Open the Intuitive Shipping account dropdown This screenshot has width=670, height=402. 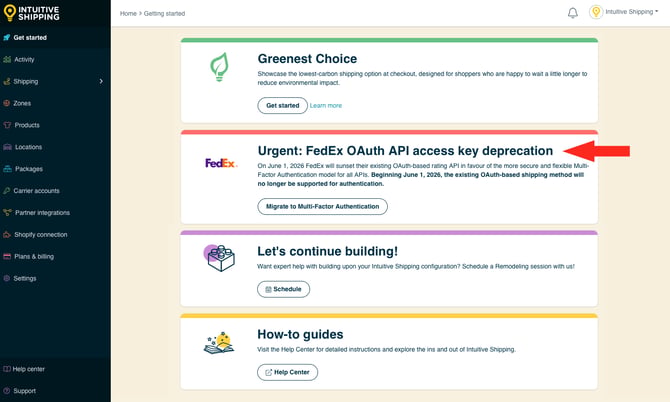632,12
